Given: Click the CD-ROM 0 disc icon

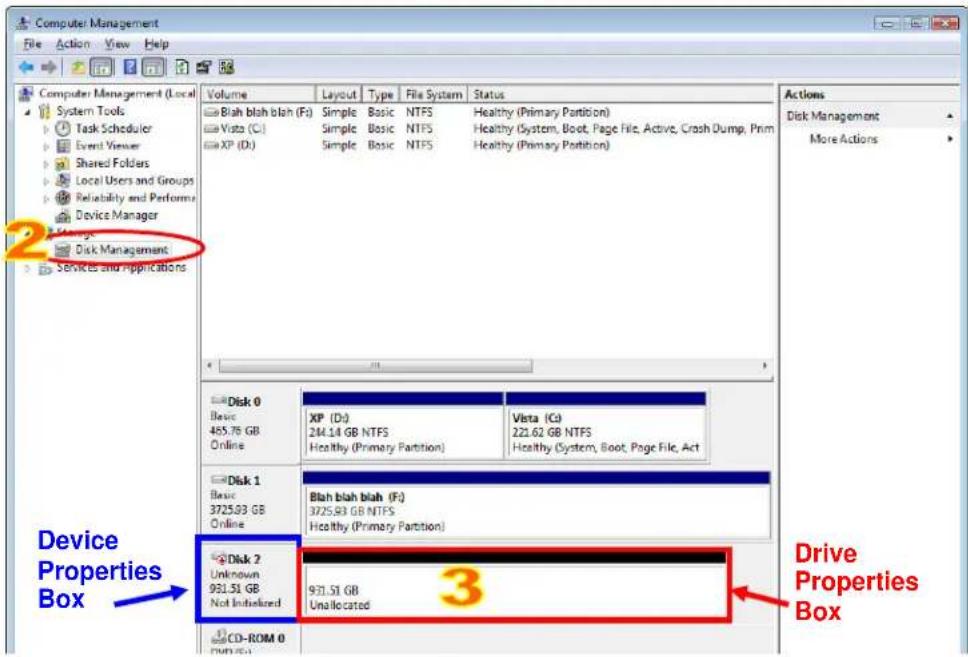Looking at the screenshot, I should coord(219,637).
